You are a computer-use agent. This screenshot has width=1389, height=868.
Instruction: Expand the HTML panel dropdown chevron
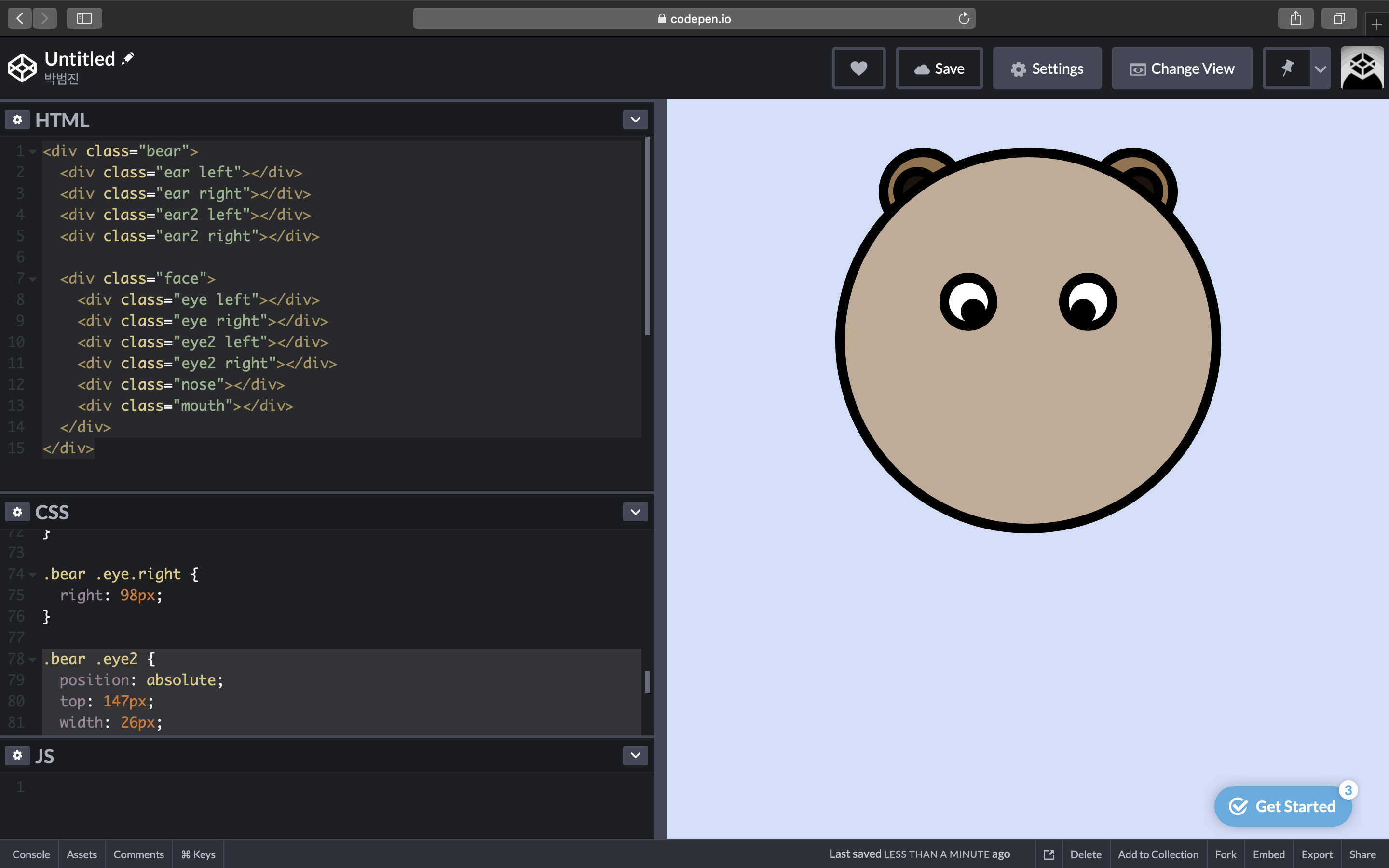(x=635, y=120)
